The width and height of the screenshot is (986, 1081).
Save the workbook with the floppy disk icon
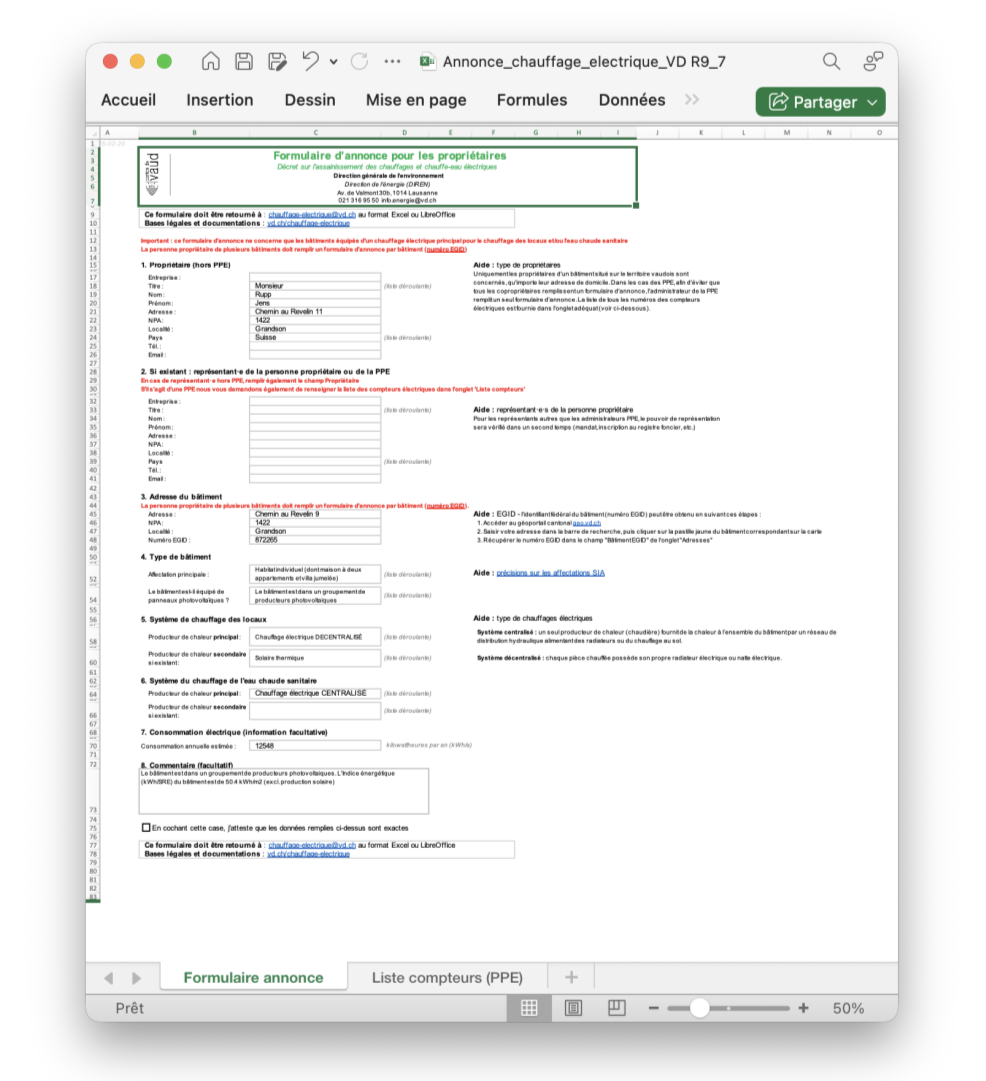(244, 61)
